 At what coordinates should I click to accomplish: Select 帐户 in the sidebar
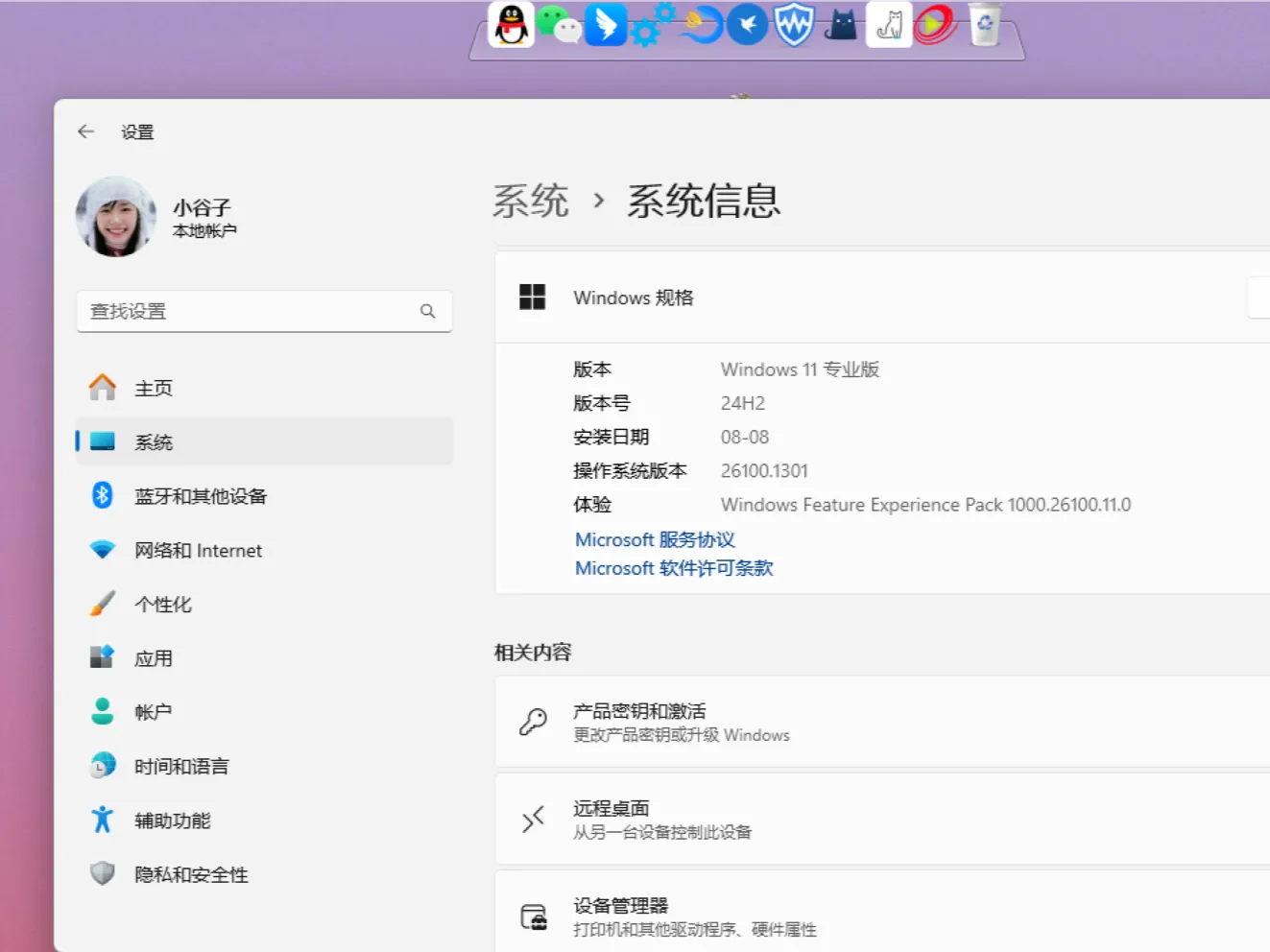[x=154, y=711]
